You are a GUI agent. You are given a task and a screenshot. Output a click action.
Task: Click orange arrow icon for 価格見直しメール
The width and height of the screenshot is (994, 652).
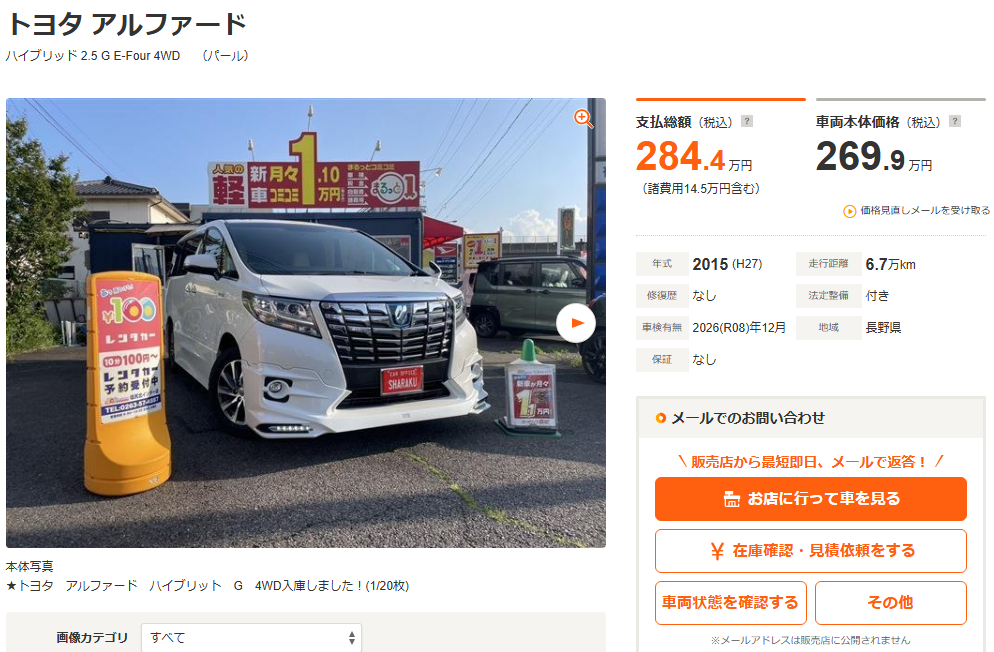click(x=849, y=211)
